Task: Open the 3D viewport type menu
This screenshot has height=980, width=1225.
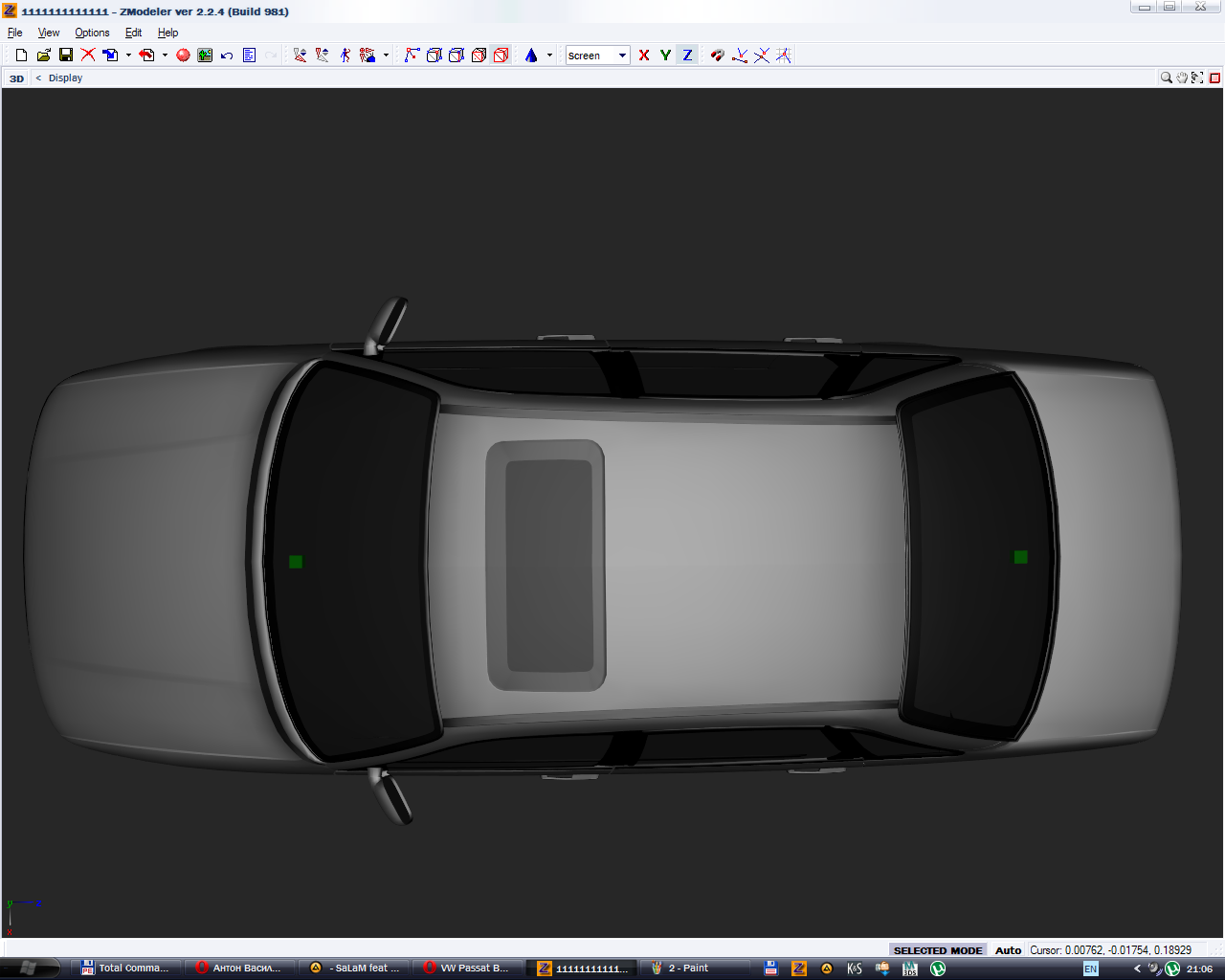Action: [x=16, y=78]
